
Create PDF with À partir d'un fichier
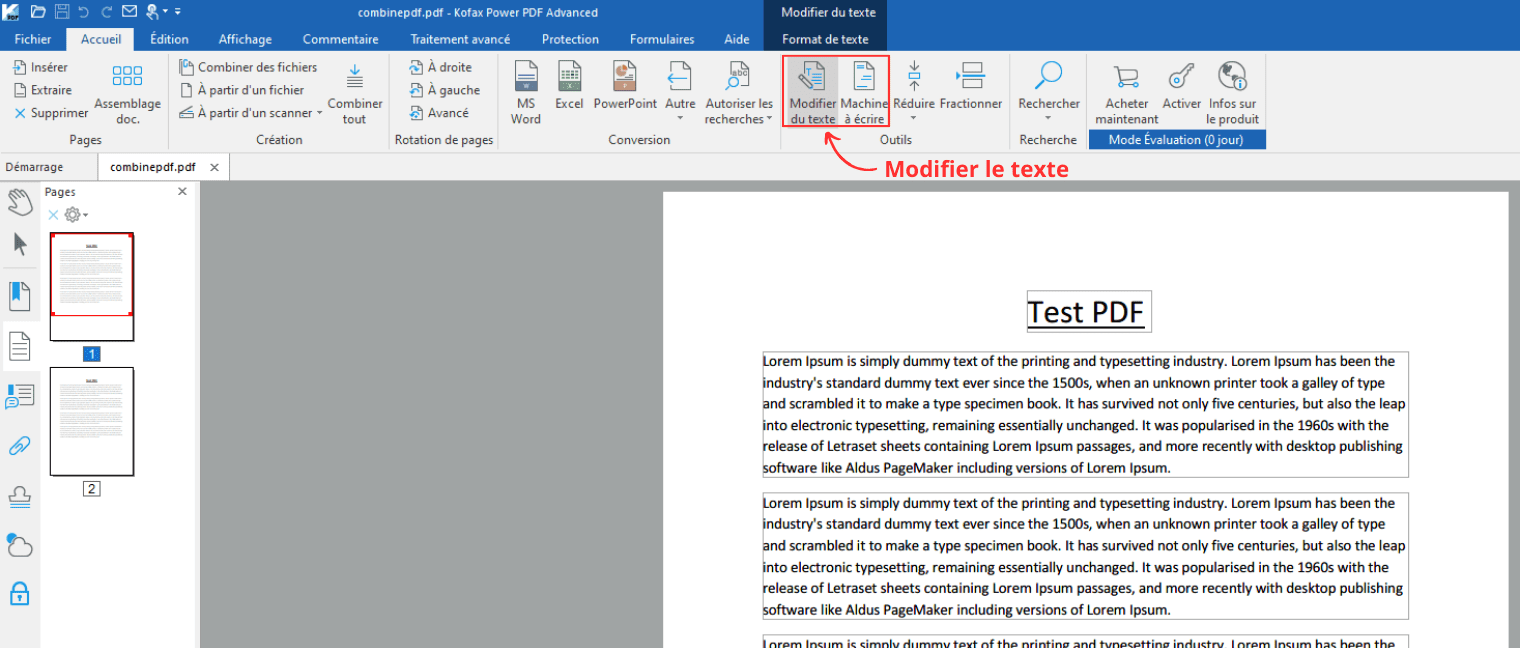[x=241, y=90]
